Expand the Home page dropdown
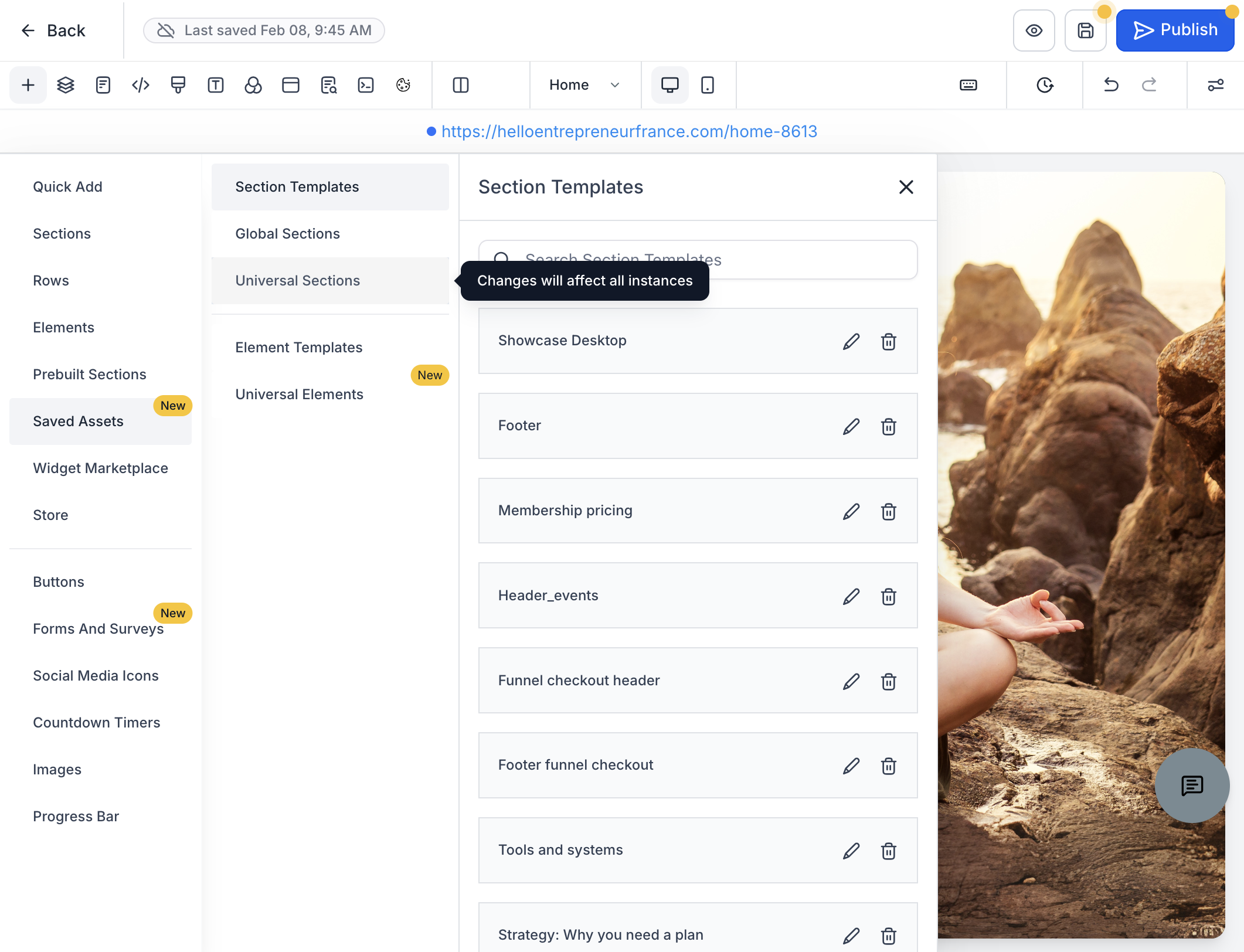 [584, 86]
